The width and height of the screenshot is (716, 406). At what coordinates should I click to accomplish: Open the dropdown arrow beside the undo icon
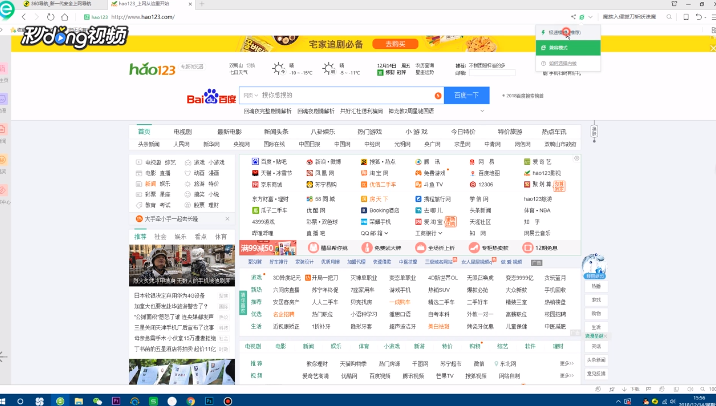tap(705, 17)
